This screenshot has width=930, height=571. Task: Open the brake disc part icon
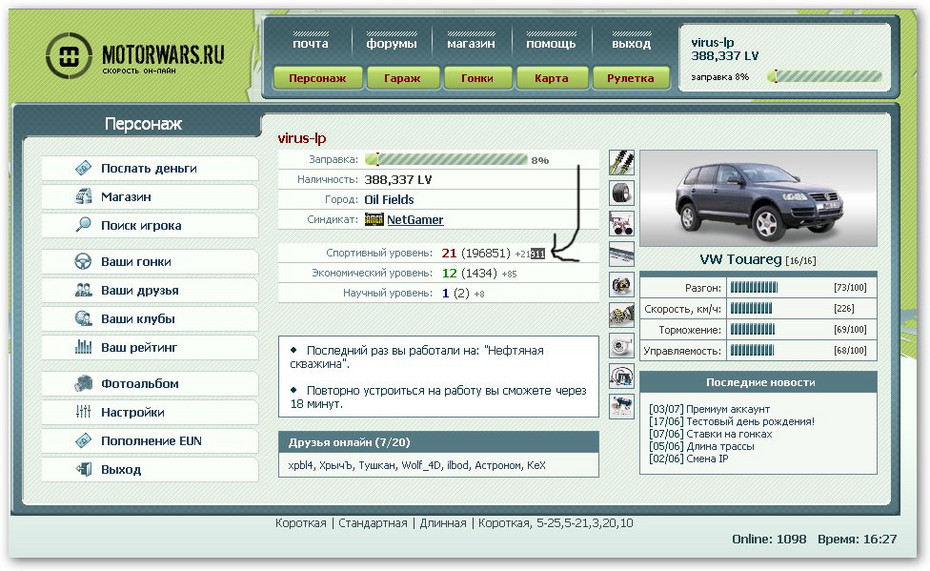622,285
